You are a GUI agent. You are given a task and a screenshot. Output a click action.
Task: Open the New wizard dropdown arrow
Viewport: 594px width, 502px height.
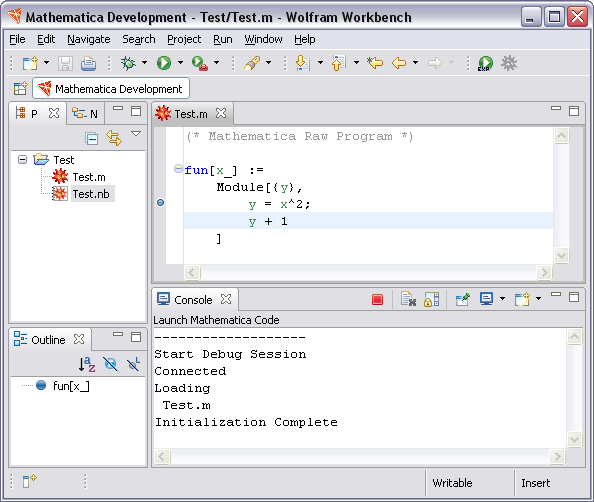click(x=46, y=63)
